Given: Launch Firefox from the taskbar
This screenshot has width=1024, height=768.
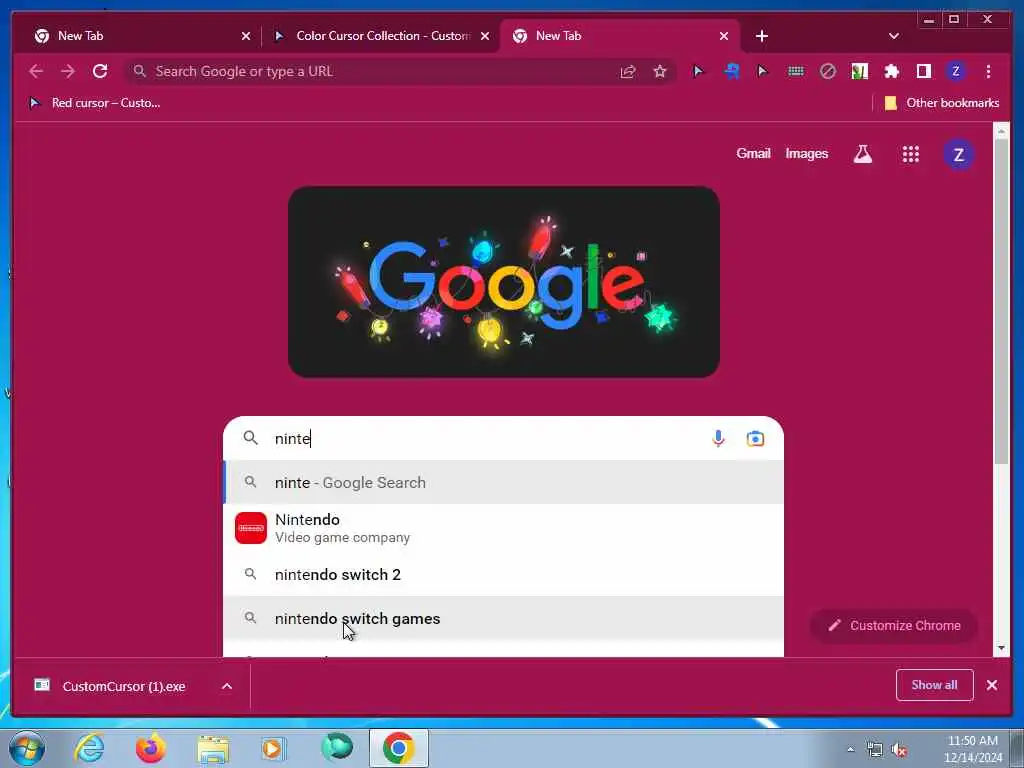Looking at the screenshot, I should [x=150, y=748].
